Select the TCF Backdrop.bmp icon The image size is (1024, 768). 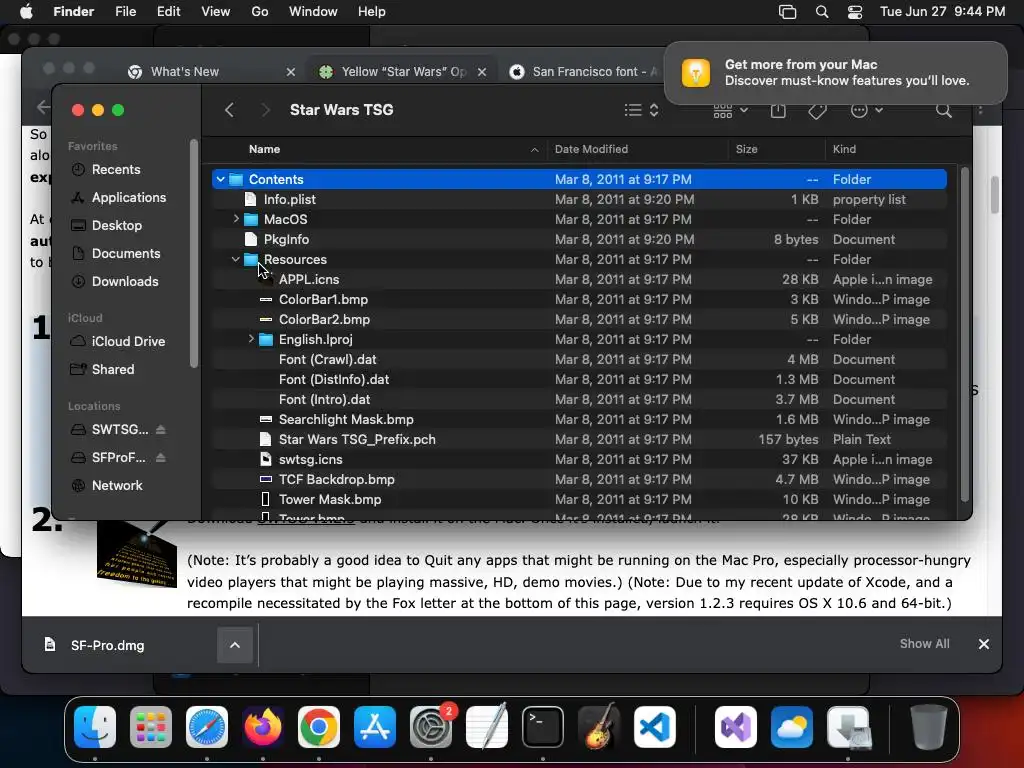[x=266, y=479]
